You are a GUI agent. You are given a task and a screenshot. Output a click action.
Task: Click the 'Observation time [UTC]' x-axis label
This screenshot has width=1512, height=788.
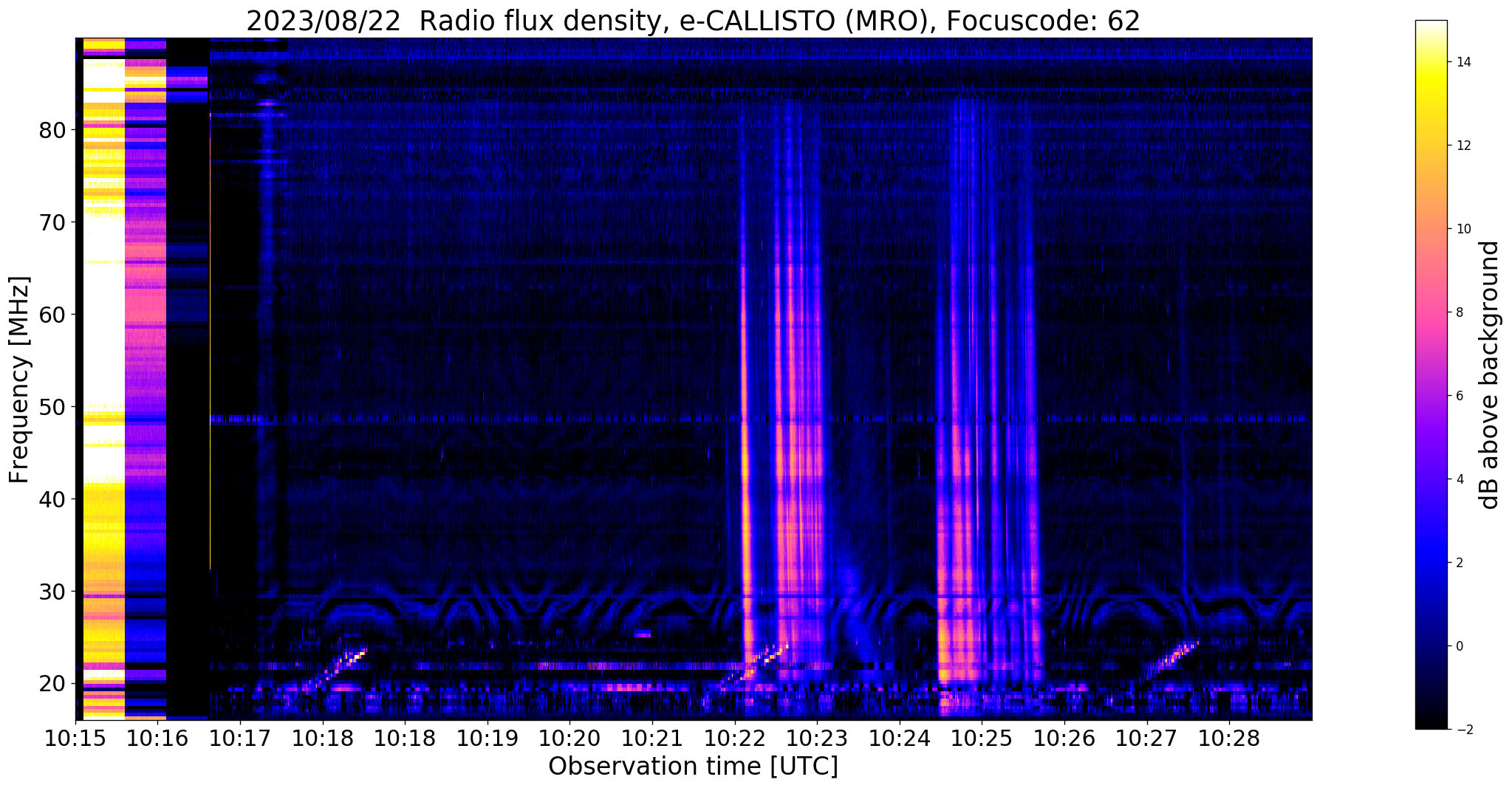coord(693,767)
